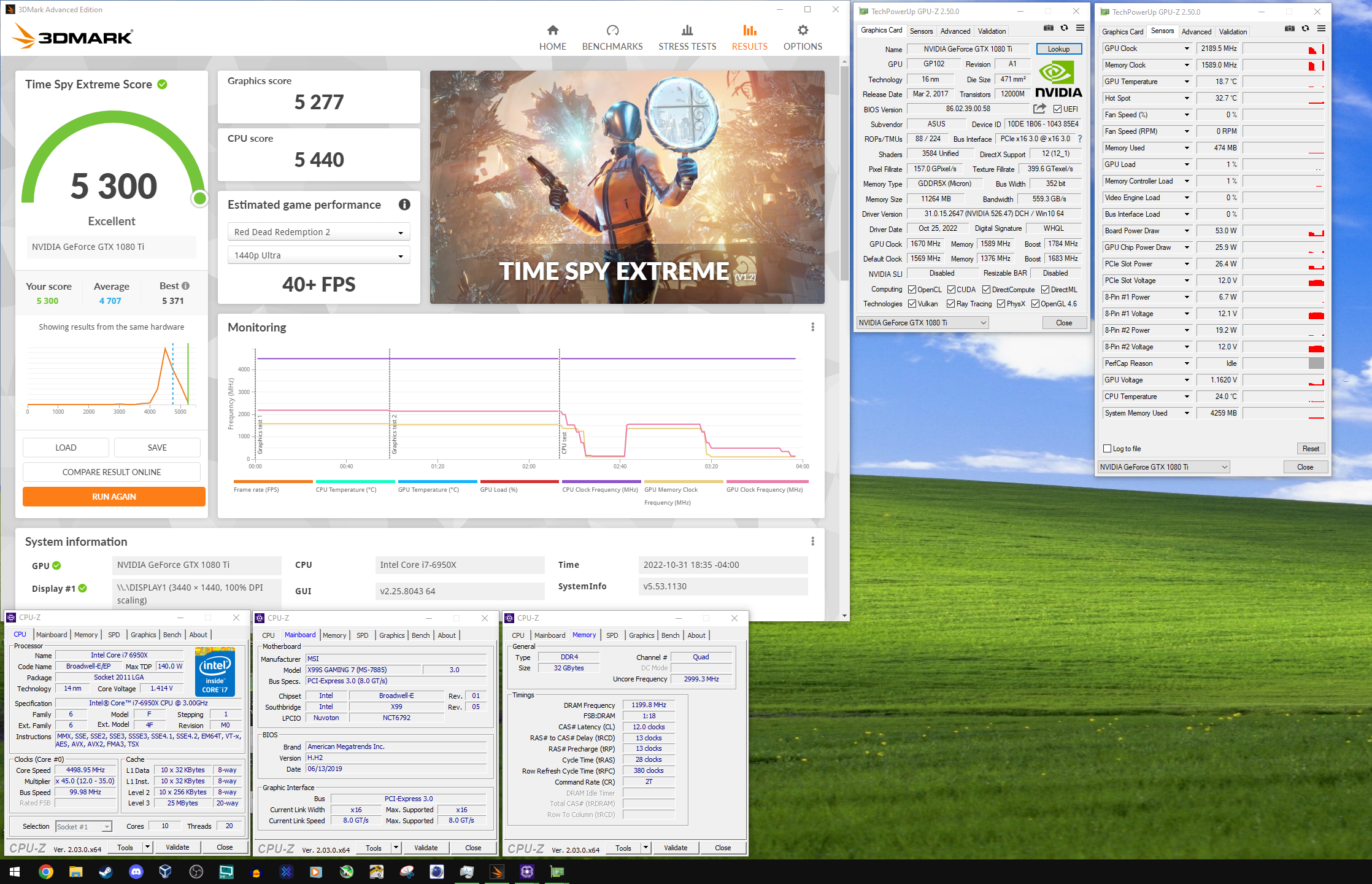Click BIOS version share/export icon
Image resolution: width=1372 pixels, height=884 pixels.
point(1039,109)
